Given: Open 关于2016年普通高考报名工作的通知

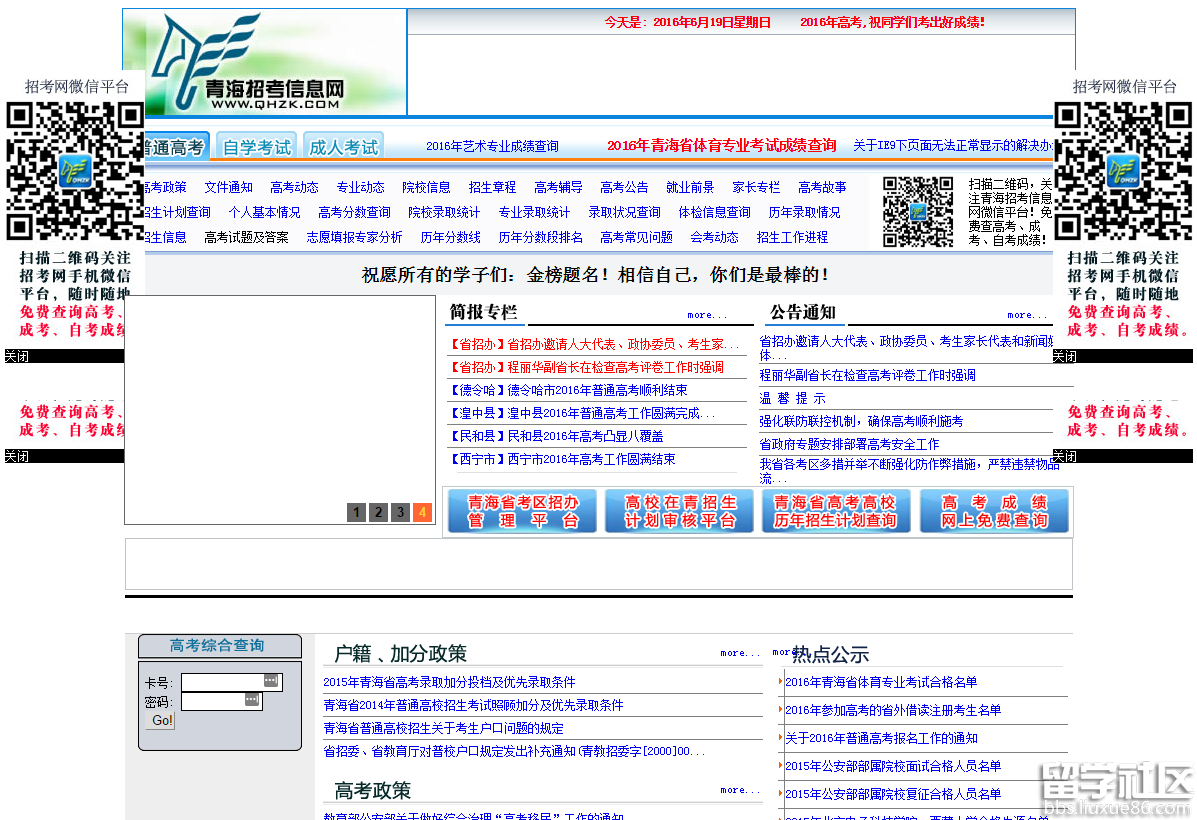Looking at the screenshot, I should pyautogui.click(x=881, y=738).
